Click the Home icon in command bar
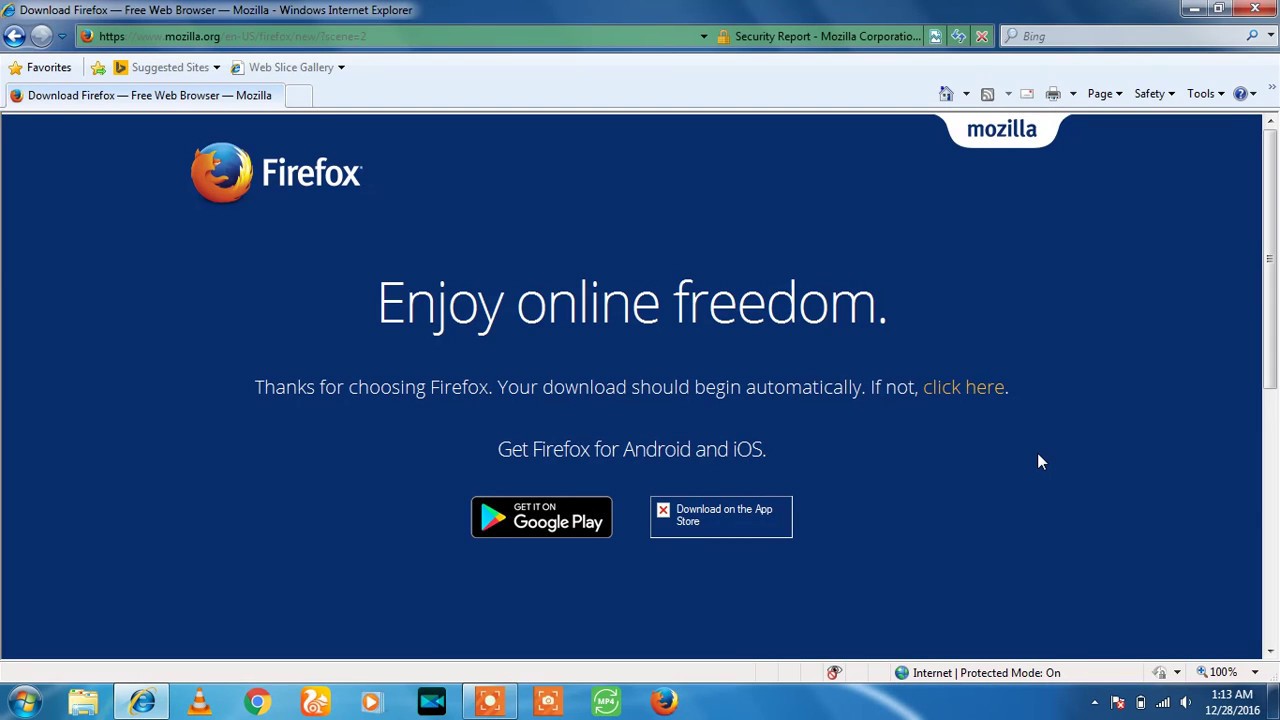Image resolution: width=1280 pixels, height=720 pixels. [x=946, y=94]
